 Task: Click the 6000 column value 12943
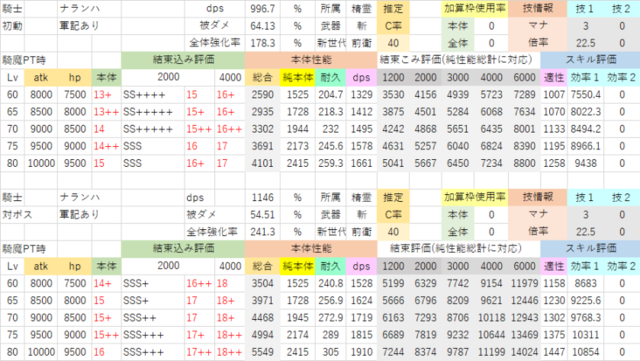[524, 318]
